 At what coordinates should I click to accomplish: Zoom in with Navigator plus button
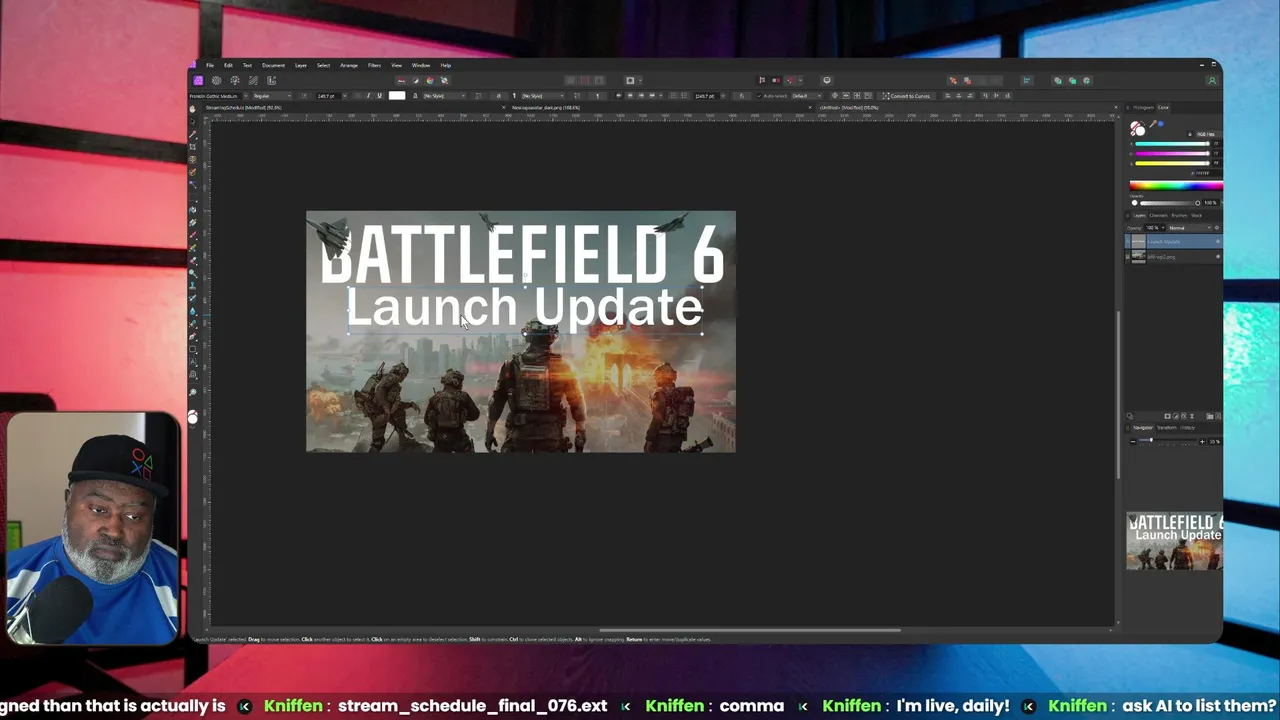click(x=1202, y=441)
